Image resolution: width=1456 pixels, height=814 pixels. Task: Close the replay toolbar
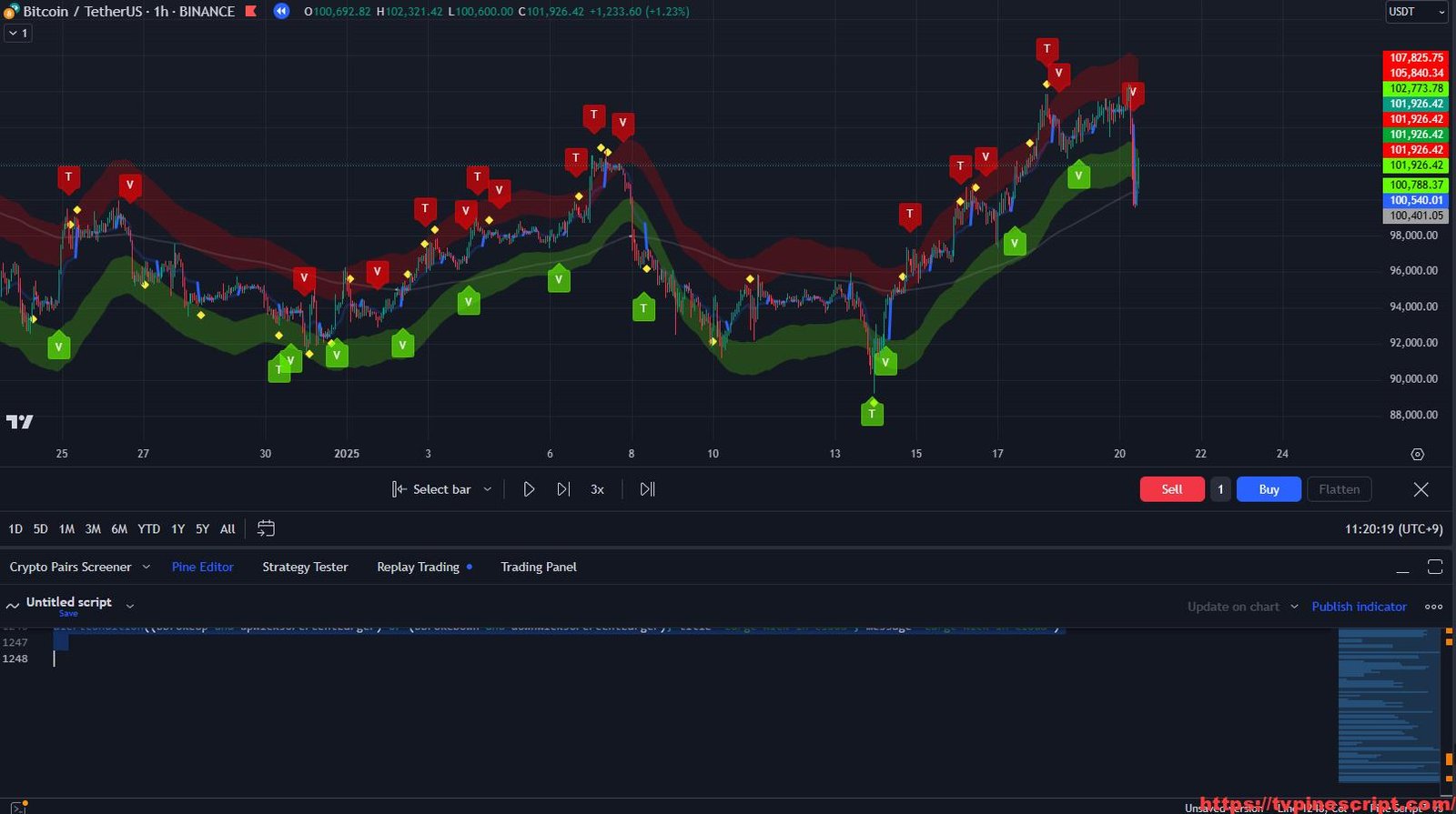click(x=1421, y=489)
